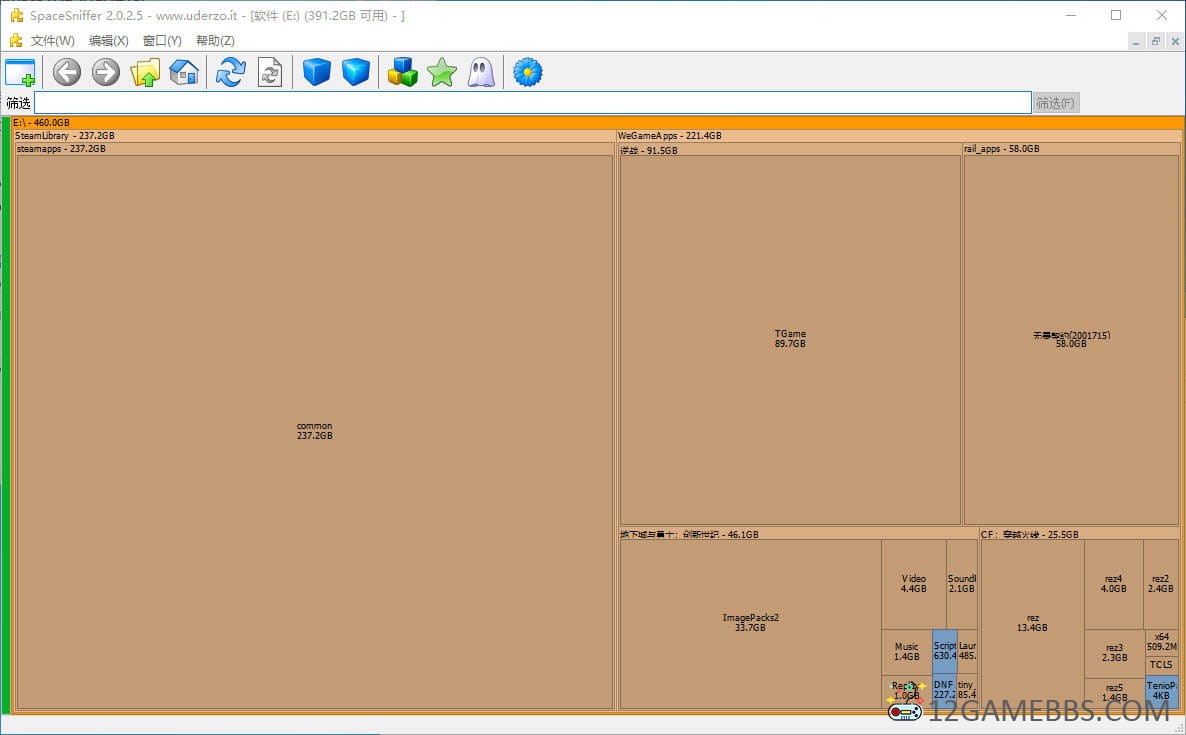Open a new view window

[x=20, y=73]
